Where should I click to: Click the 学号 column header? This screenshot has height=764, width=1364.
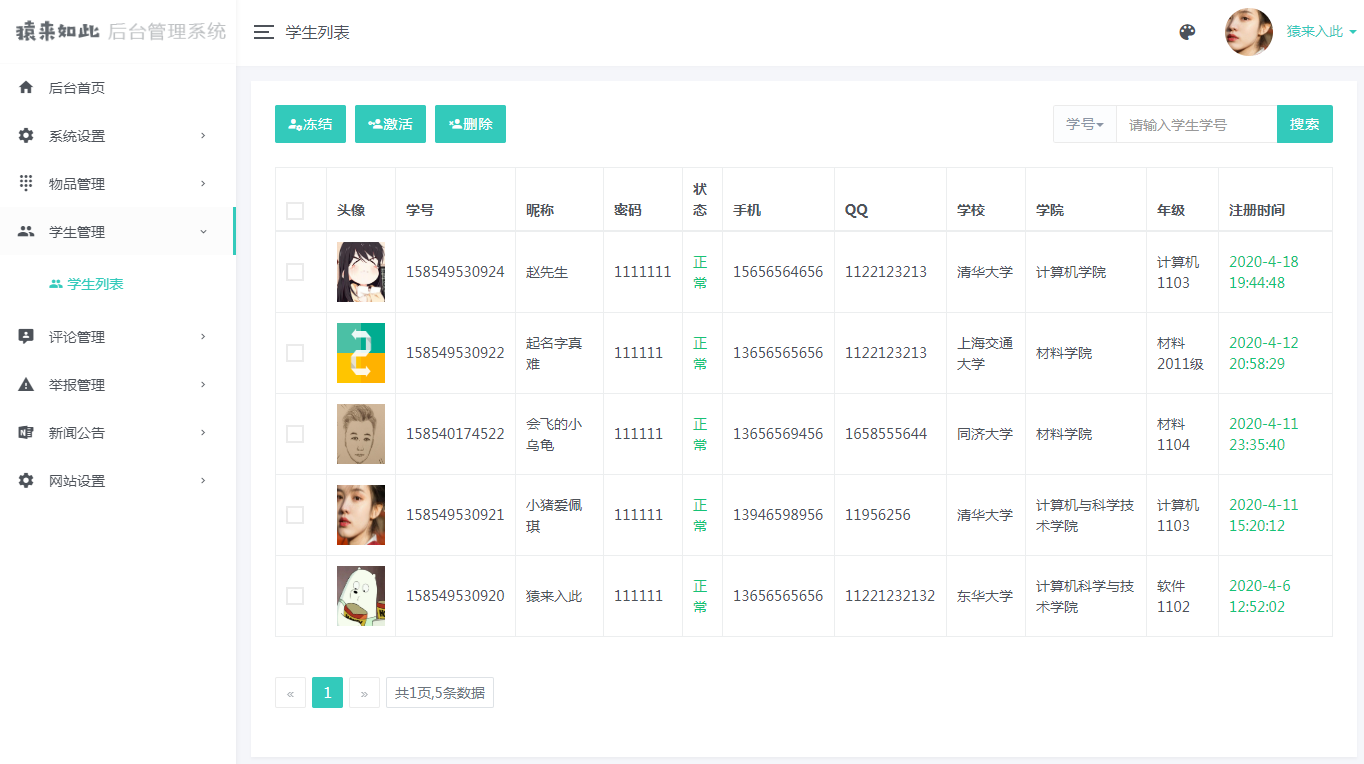[420, 210]
